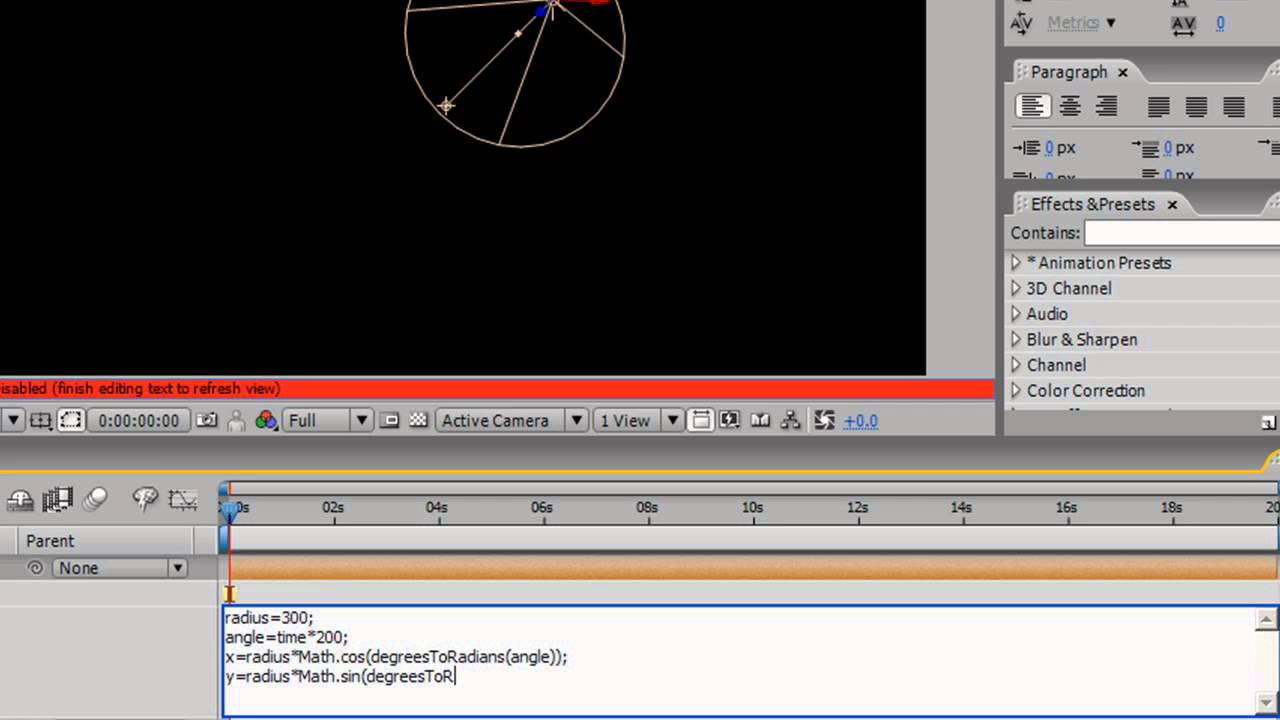The height and width of the screenshot is (720, 1280).
Task: Expand the Color Correction category
Action: pyautogui.click(x=1016, y=391)
